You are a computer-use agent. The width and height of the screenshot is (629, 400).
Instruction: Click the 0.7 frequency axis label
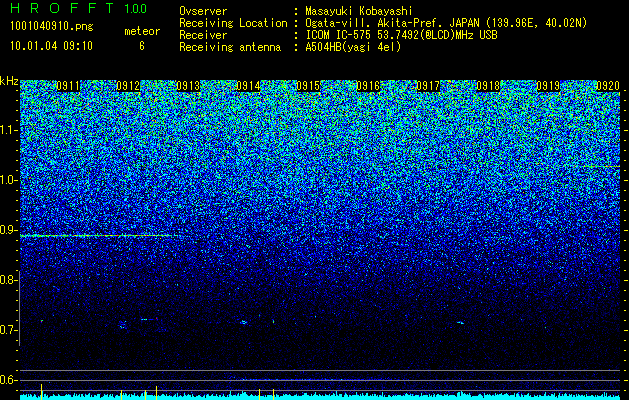pyautogui.click(x=7, y=330)
